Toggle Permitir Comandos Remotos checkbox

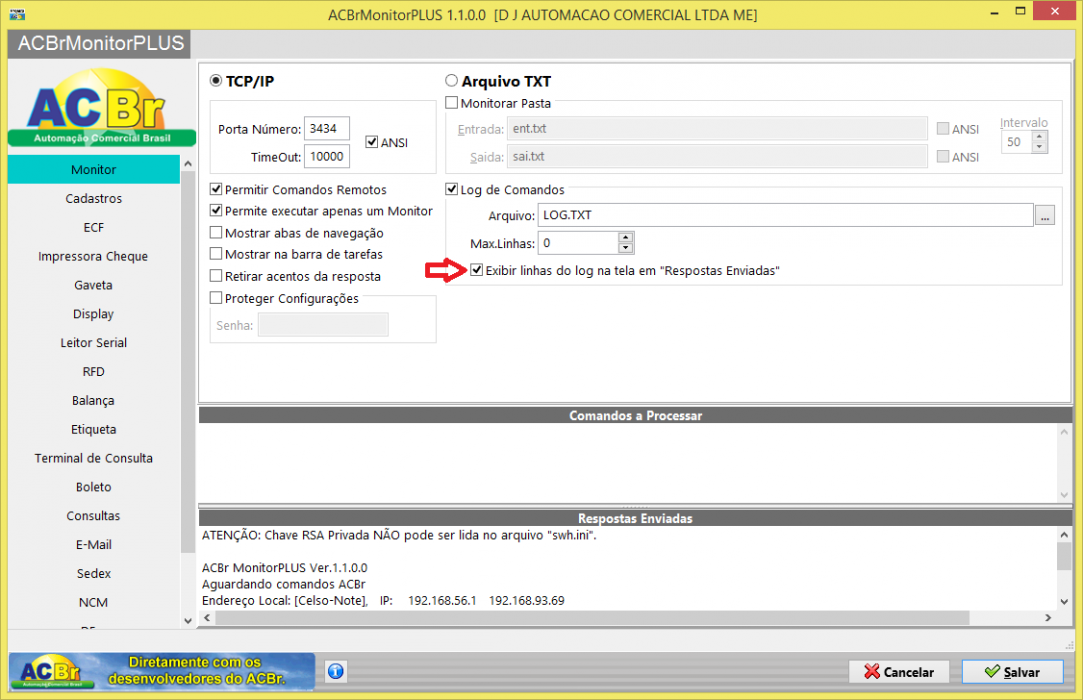(x=216, y=189)
